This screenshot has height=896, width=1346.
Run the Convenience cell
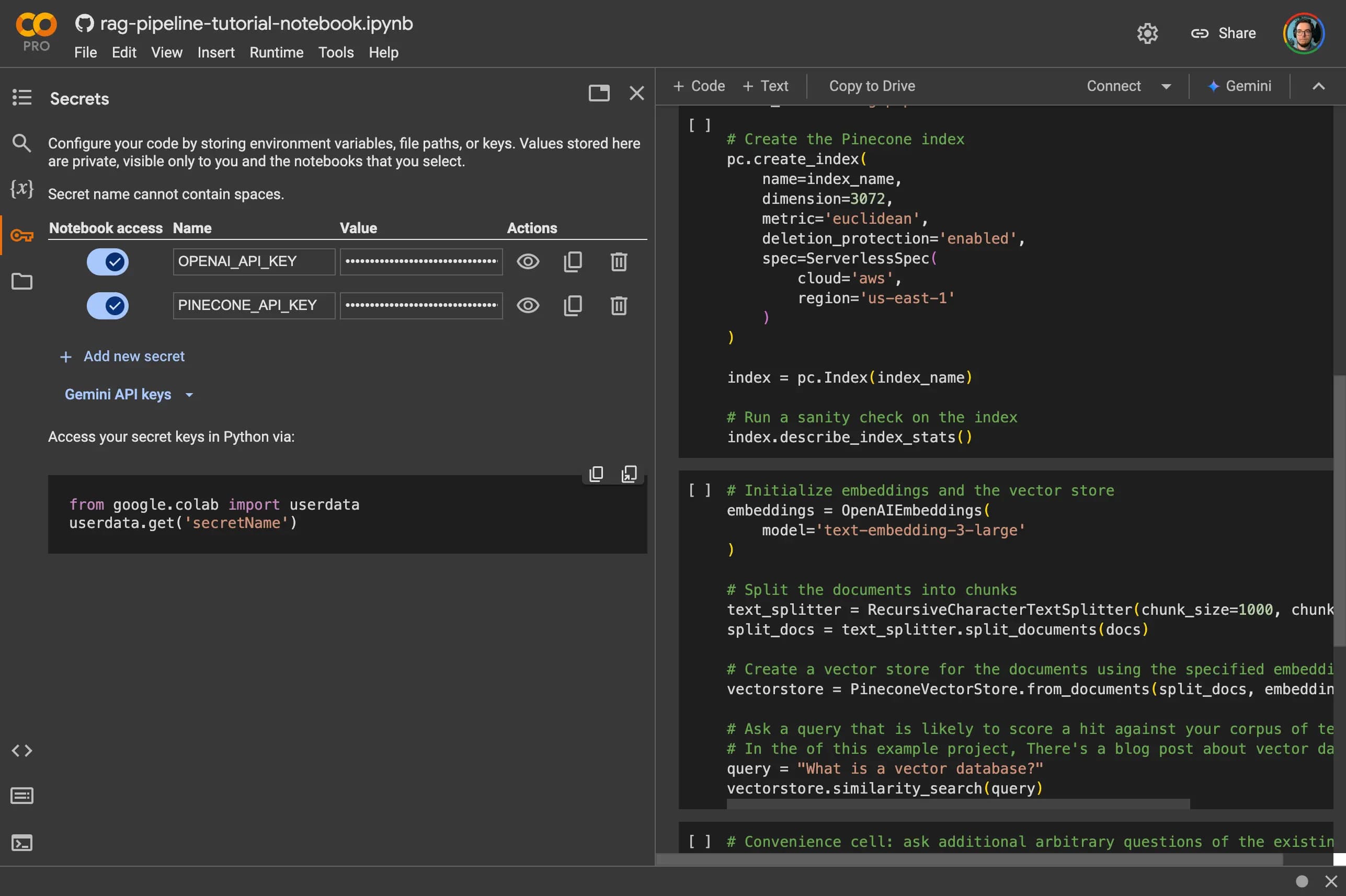[699, 841]
